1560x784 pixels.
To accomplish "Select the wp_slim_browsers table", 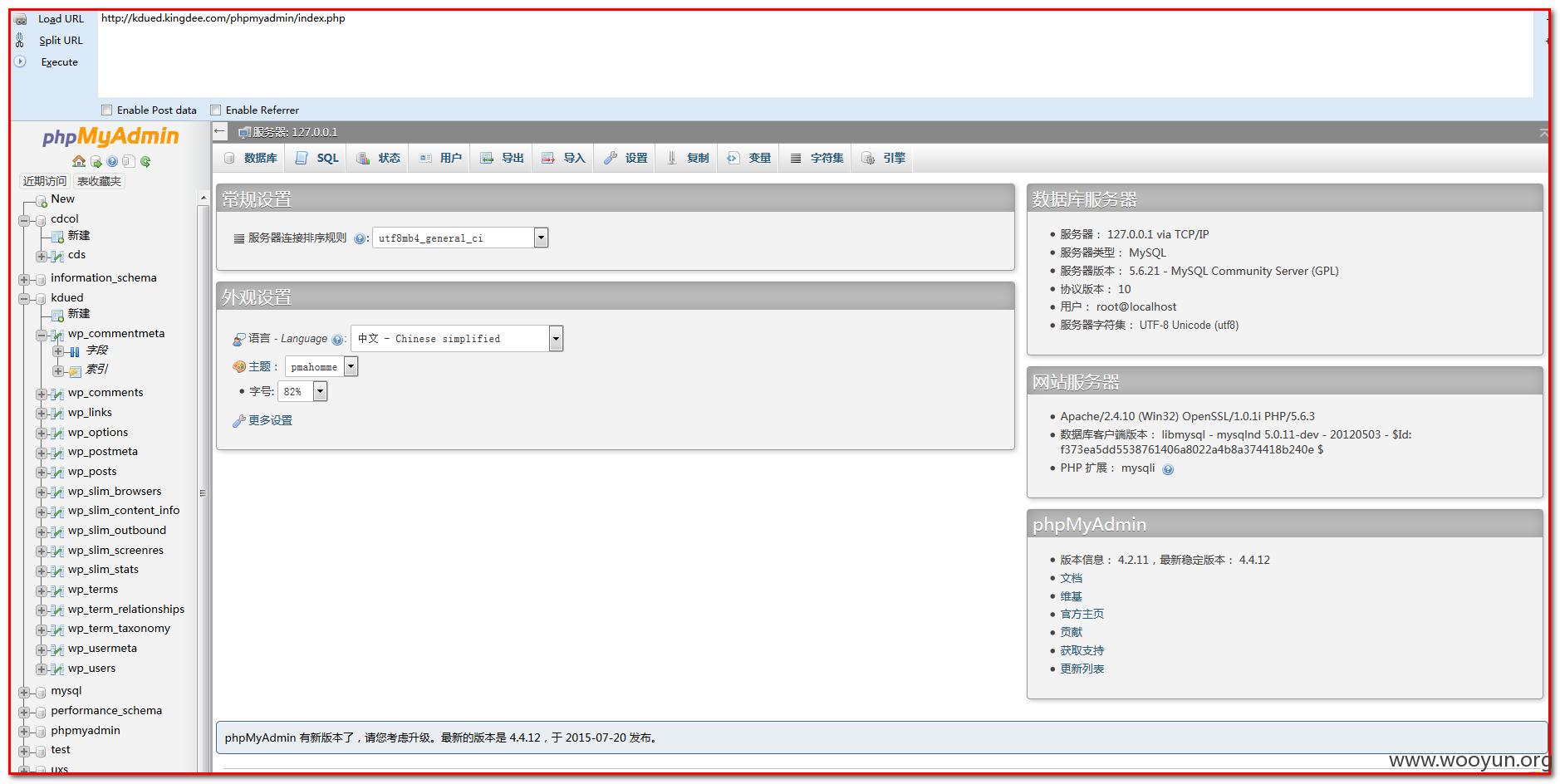I will [x=115, y=492].
